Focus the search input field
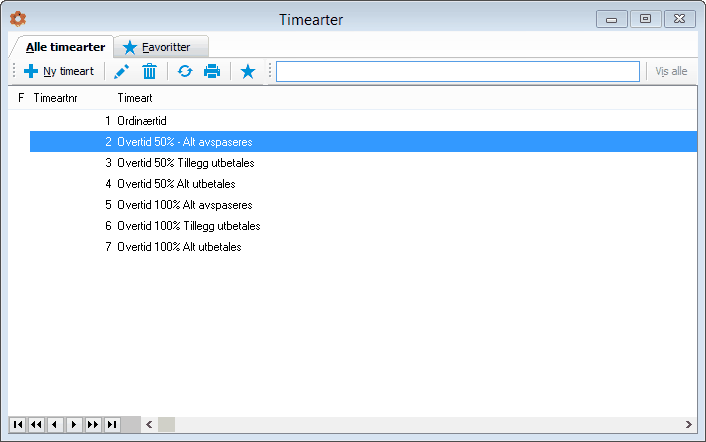This screenshot has width=706, height=442. pos(457,72)
